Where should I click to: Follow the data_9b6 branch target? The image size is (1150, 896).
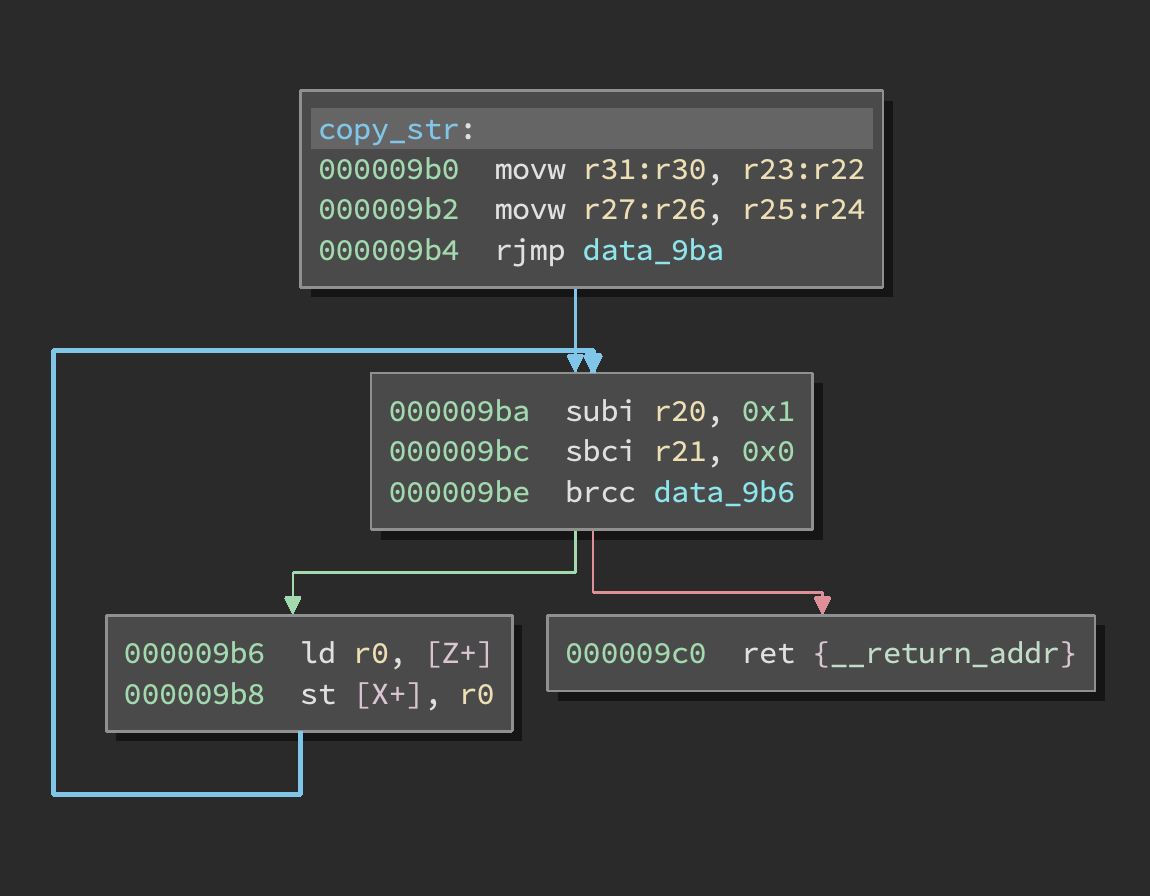723,493
